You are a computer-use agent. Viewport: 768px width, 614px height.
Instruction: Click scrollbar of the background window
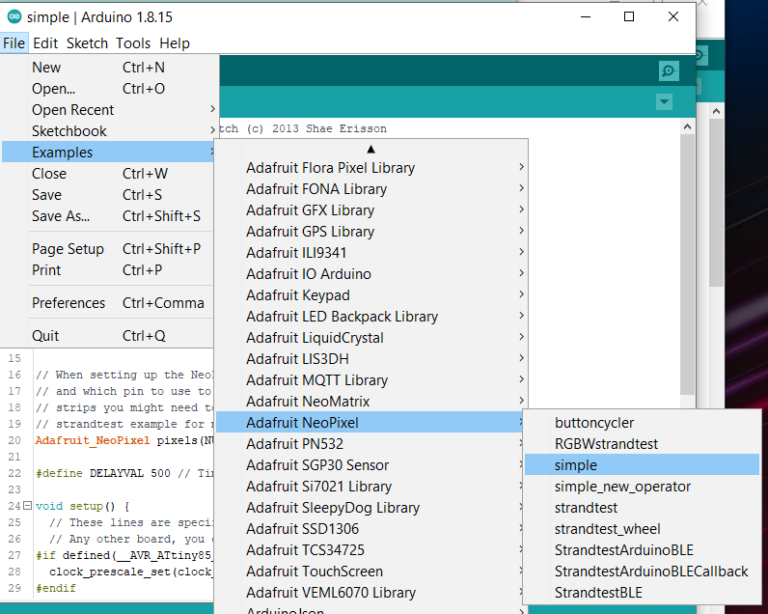716,202
